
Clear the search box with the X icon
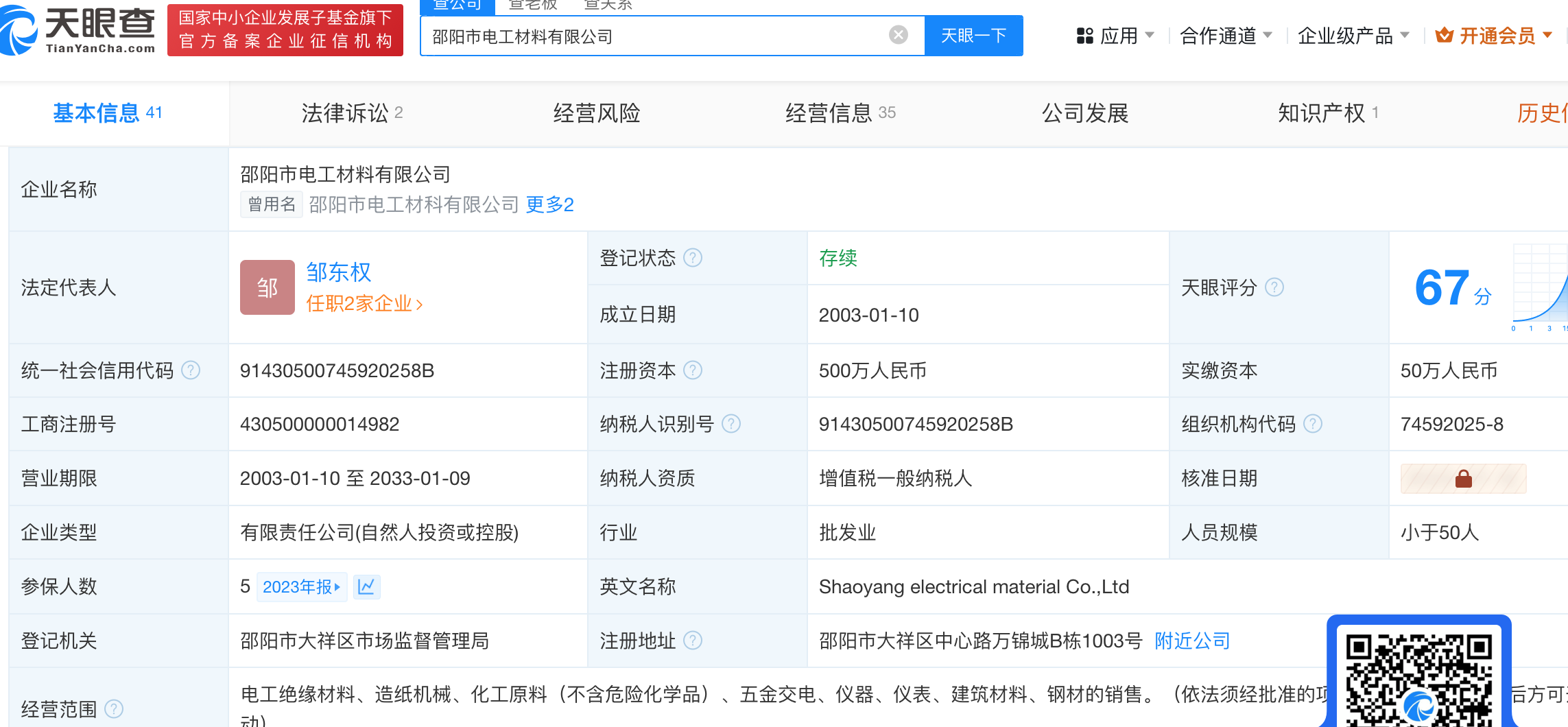coord(898,35)
